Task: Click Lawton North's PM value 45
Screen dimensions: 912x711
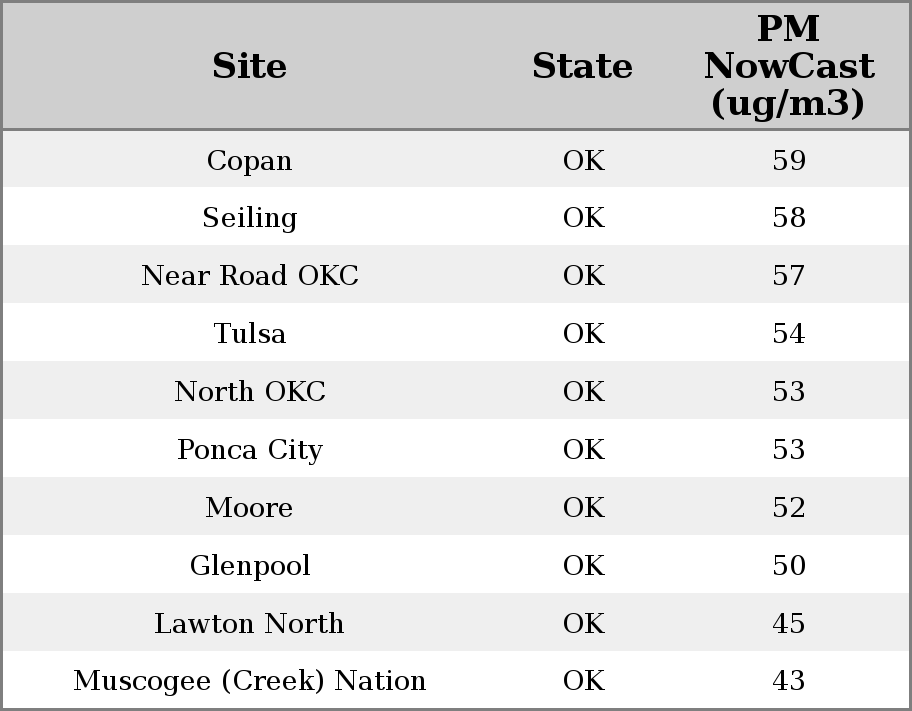Action: [x=788, y=624]
